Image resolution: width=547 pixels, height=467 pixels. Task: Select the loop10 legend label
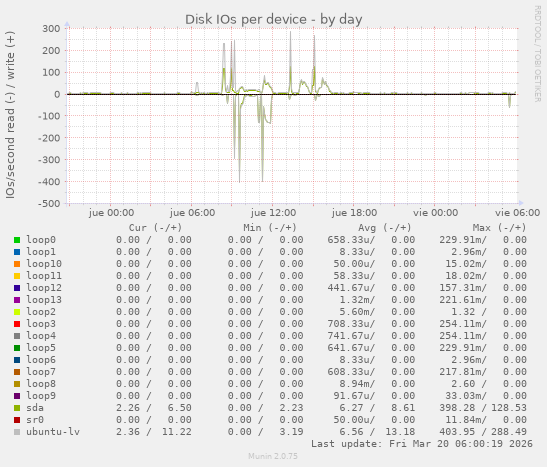click(44, 264)
